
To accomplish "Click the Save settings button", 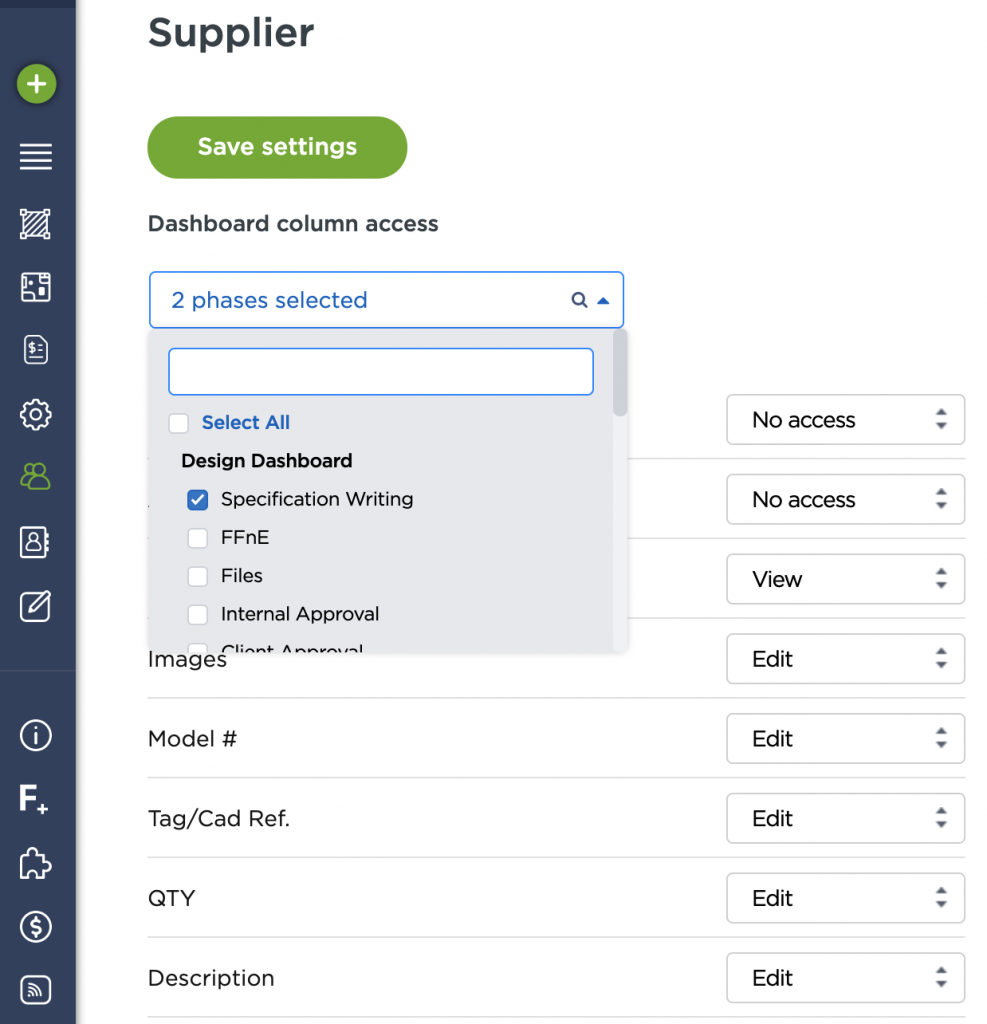I will 277,147.
